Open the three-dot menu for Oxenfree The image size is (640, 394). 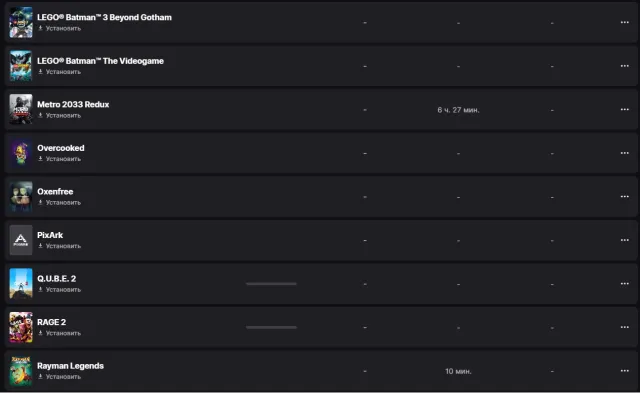(x=624, y=196)
